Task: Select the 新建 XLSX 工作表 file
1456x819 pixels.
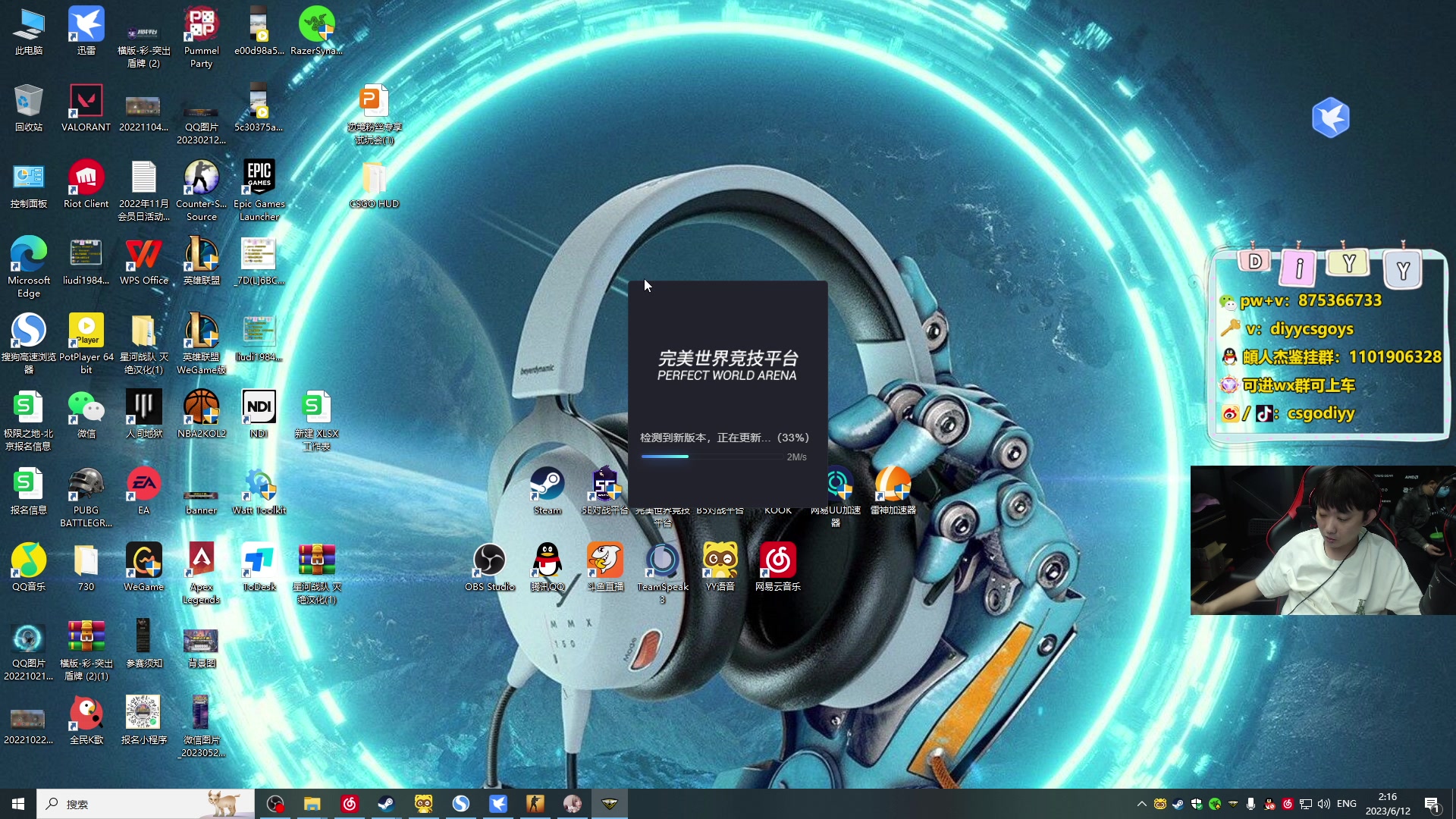Action: pyautogui.click(x=317, y=421)
